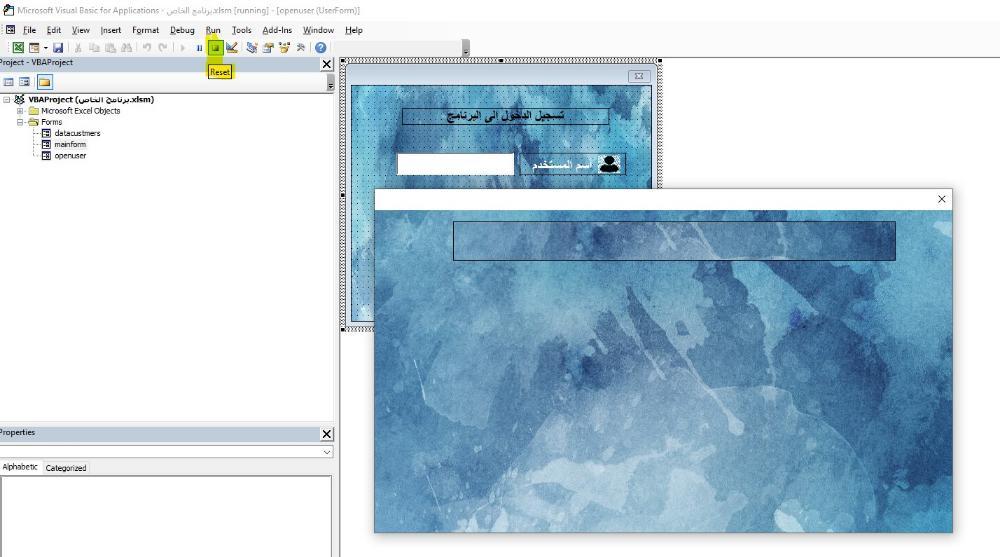Image resolution: width=1000 pixels, height=557 pixels.
Task: Open the Add-Ins menu
Action: click(277, 30)
